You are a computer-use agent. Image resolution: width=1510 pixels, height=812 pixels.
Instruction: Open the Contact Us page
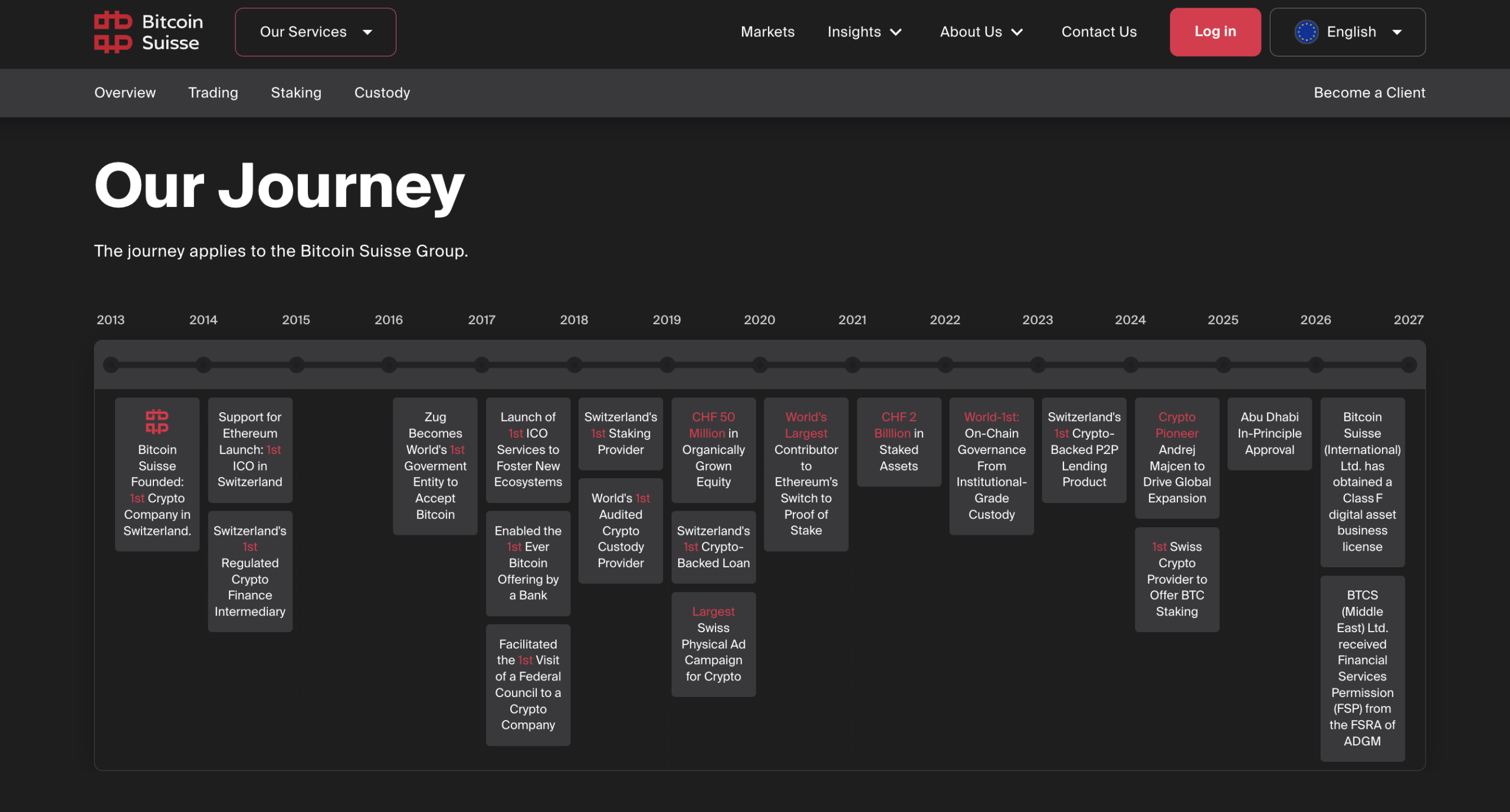1099,32
